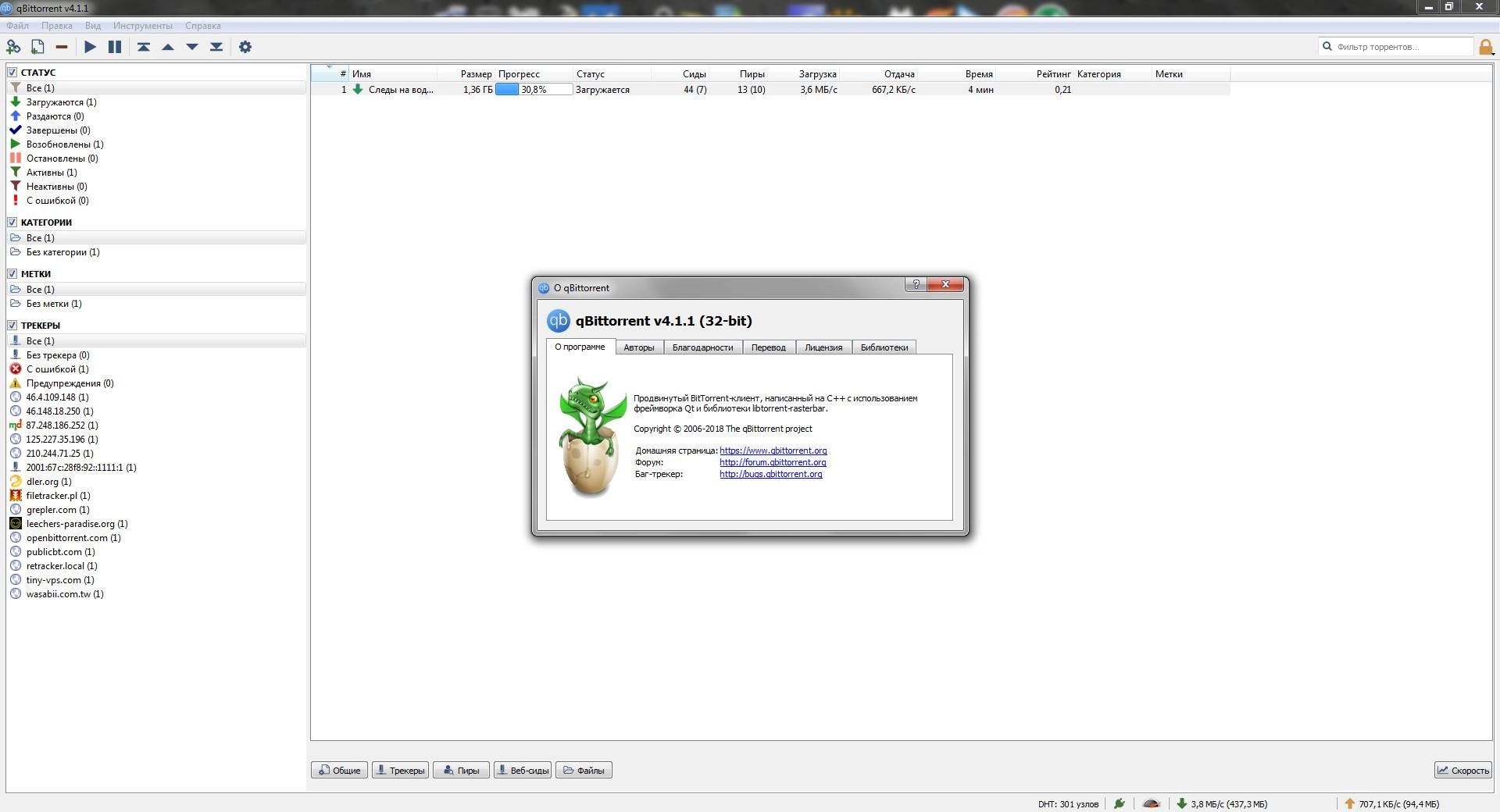Viewport: 1500px width, 812px height.
Task: Click the qBittorrent logo in About dialog
Action: point(558,321)
